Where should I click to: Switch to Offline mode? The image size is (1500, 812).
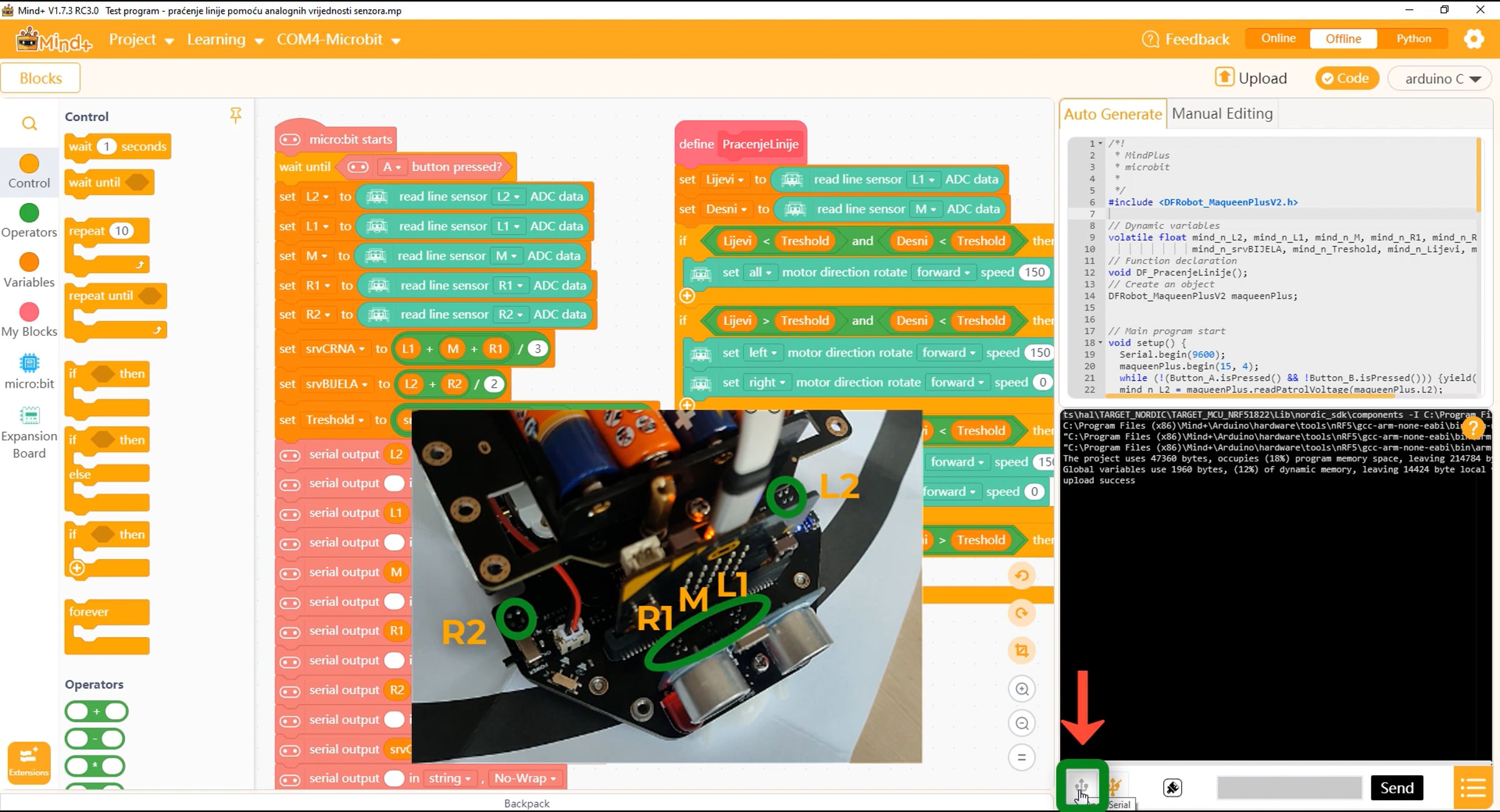1343,39
